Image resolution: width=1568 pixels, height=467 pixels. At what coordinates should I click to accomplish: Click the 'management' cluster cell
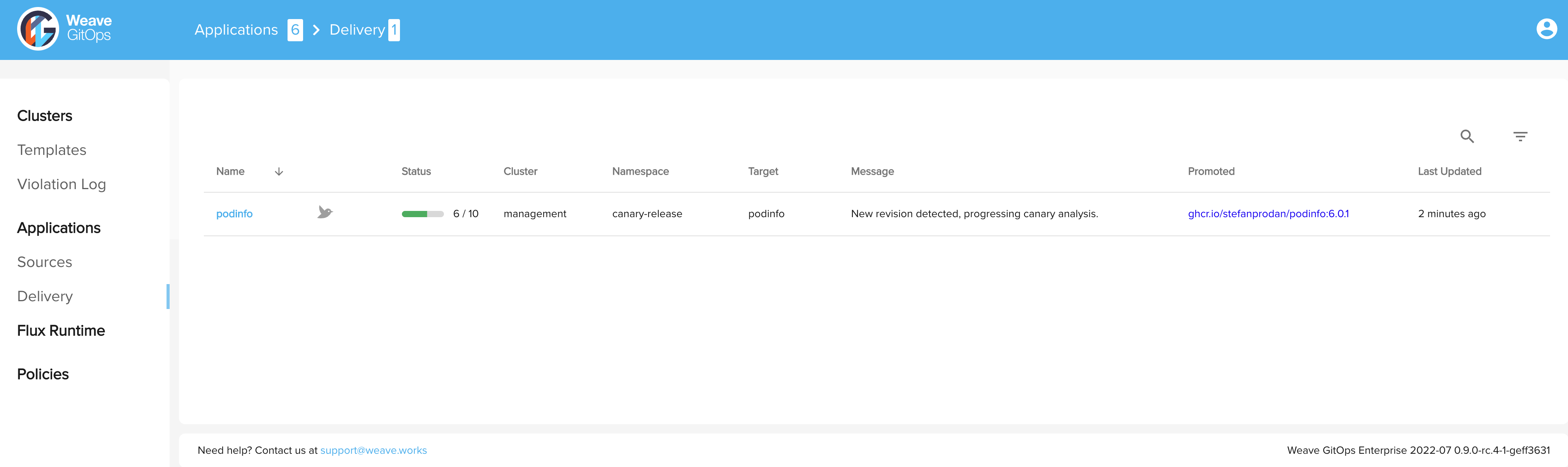[x=535, y=214]
